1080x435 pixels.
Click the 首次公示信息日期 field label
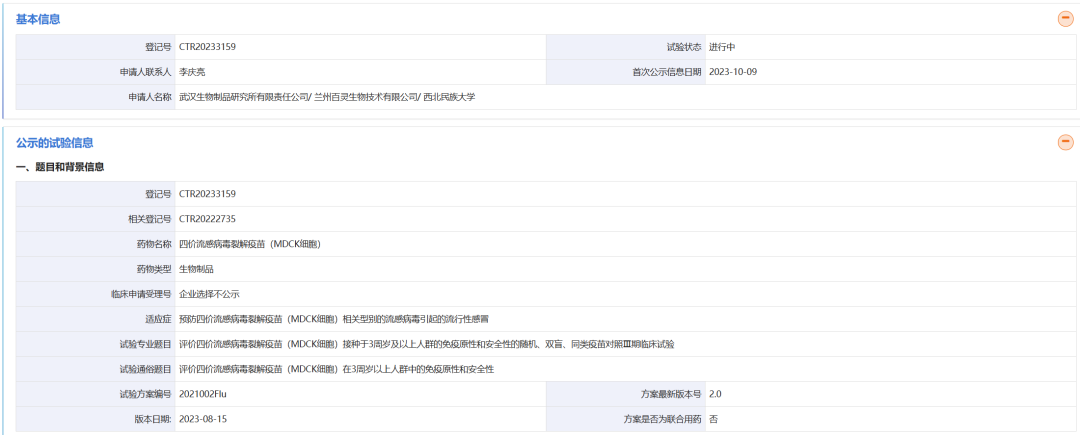coord(667,72)
